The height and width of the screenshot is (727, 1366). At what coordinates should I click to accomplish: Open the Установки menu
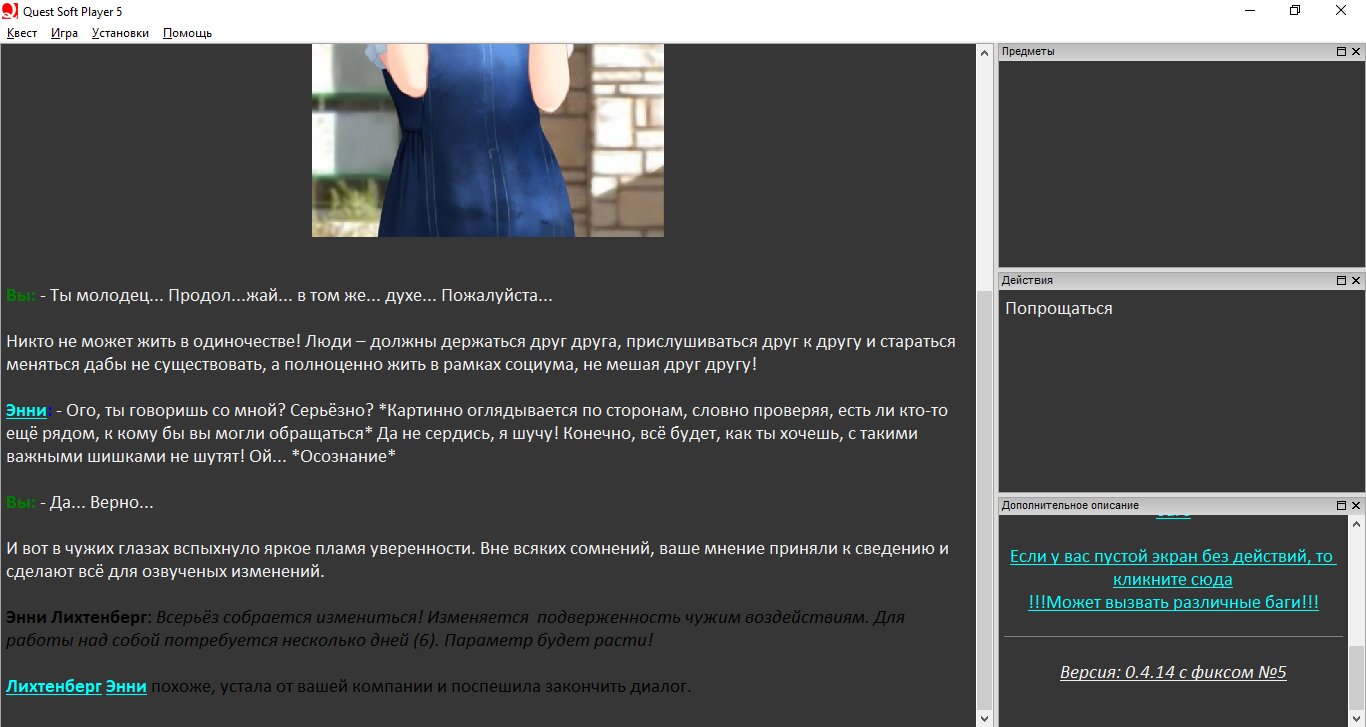coord(120,33)
